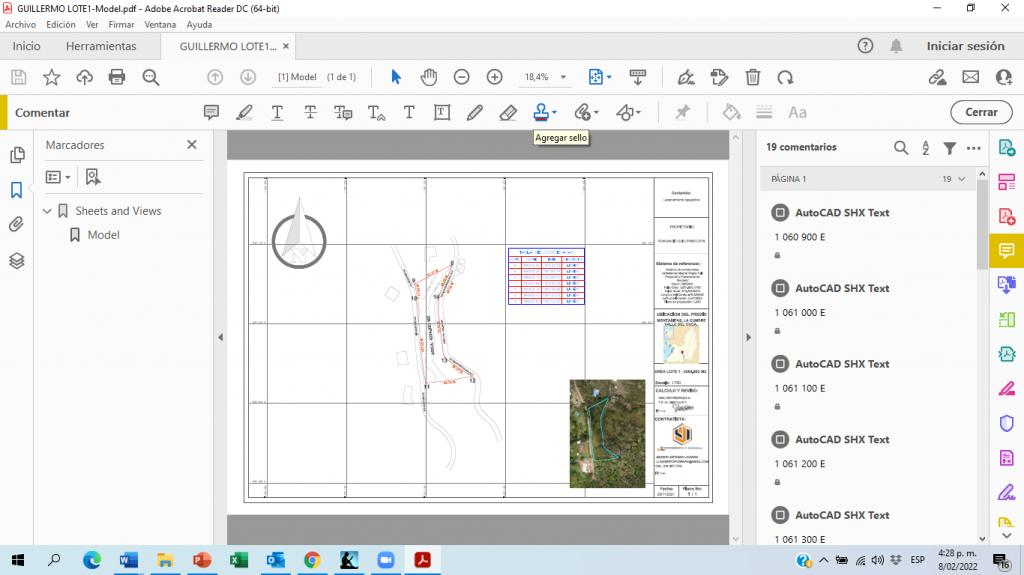Print the document using the printer icon
Viewport: 1024px width, 575px height.
pos(117,77)
